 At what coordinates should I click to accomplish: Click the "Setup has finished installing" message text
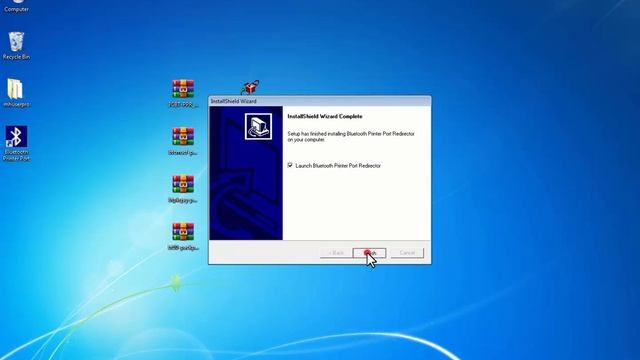click(x=351, y=136)
